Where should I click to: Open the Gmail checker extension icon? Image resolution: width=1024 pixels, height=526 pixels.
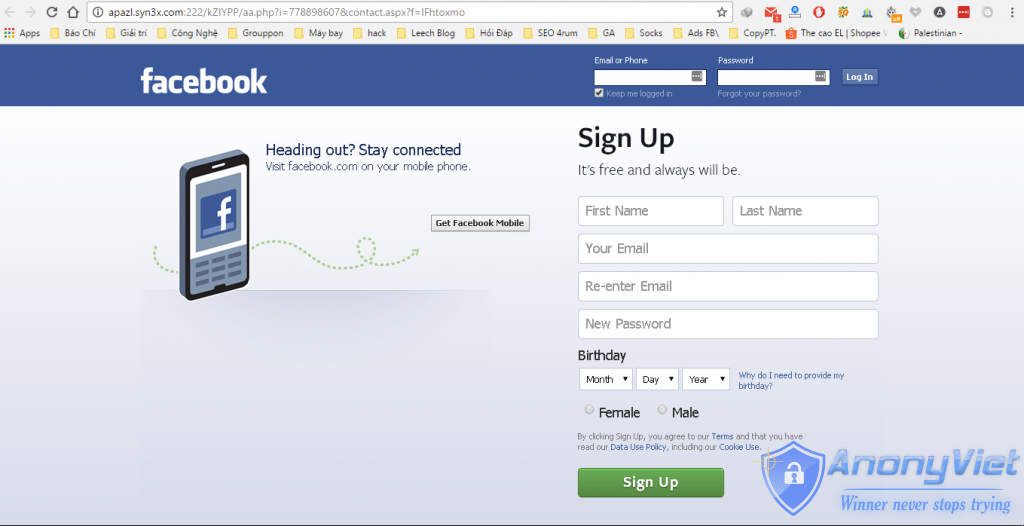772,12
